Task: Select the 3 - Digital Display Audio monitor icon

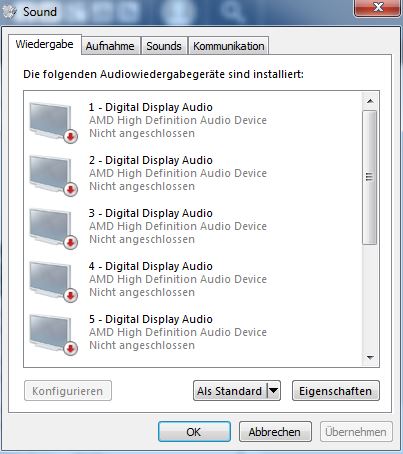Action: pyautogui.click(x=53, y=228)
